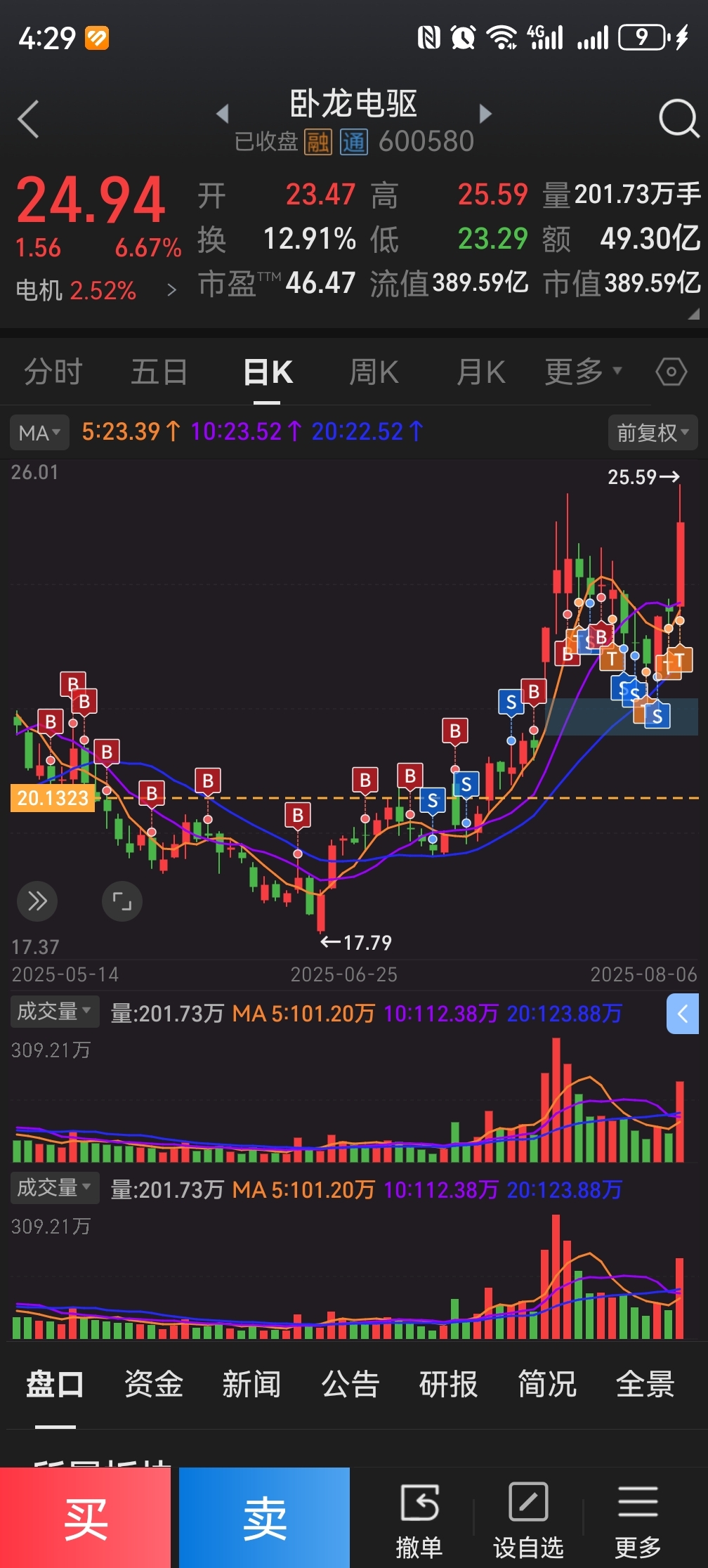Switch to previous stock with left triangle
Image resolution: width=708 pixels, height=1568 pixels.
pos(223,113)
